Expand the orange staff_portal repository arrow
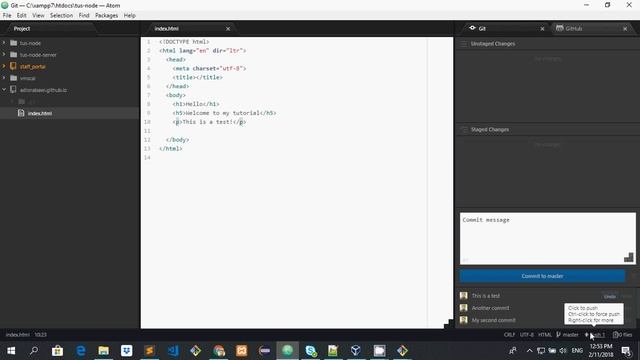The height and width of the screenshot is (360, 640). coord(4,66)
